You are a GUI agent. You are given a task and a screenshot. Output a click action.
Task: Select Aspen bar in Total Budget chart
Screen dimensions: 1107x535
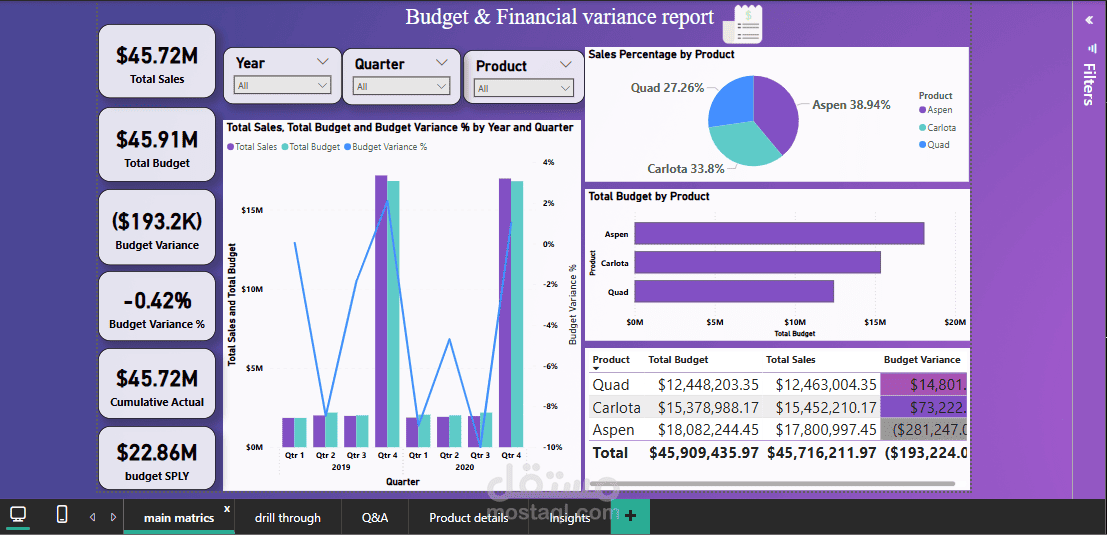779,234
